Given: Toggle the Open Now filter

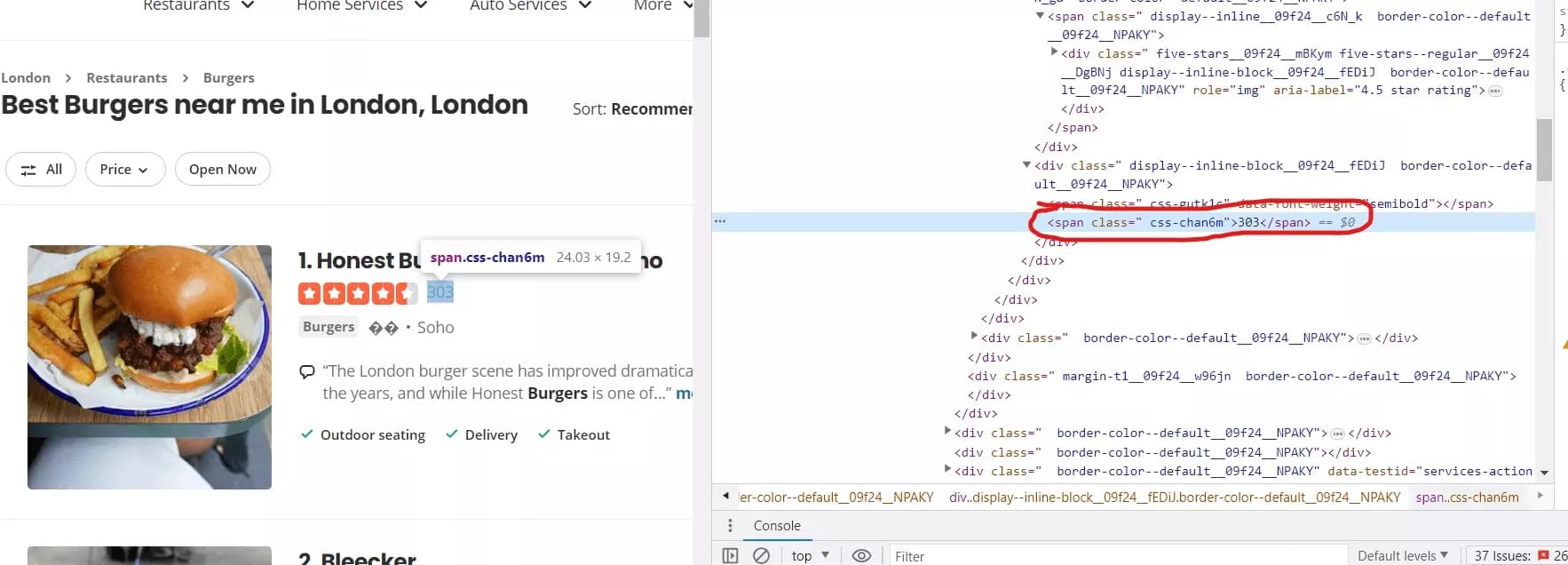Looking at the screenshot, I should click(x=223, y=170).
